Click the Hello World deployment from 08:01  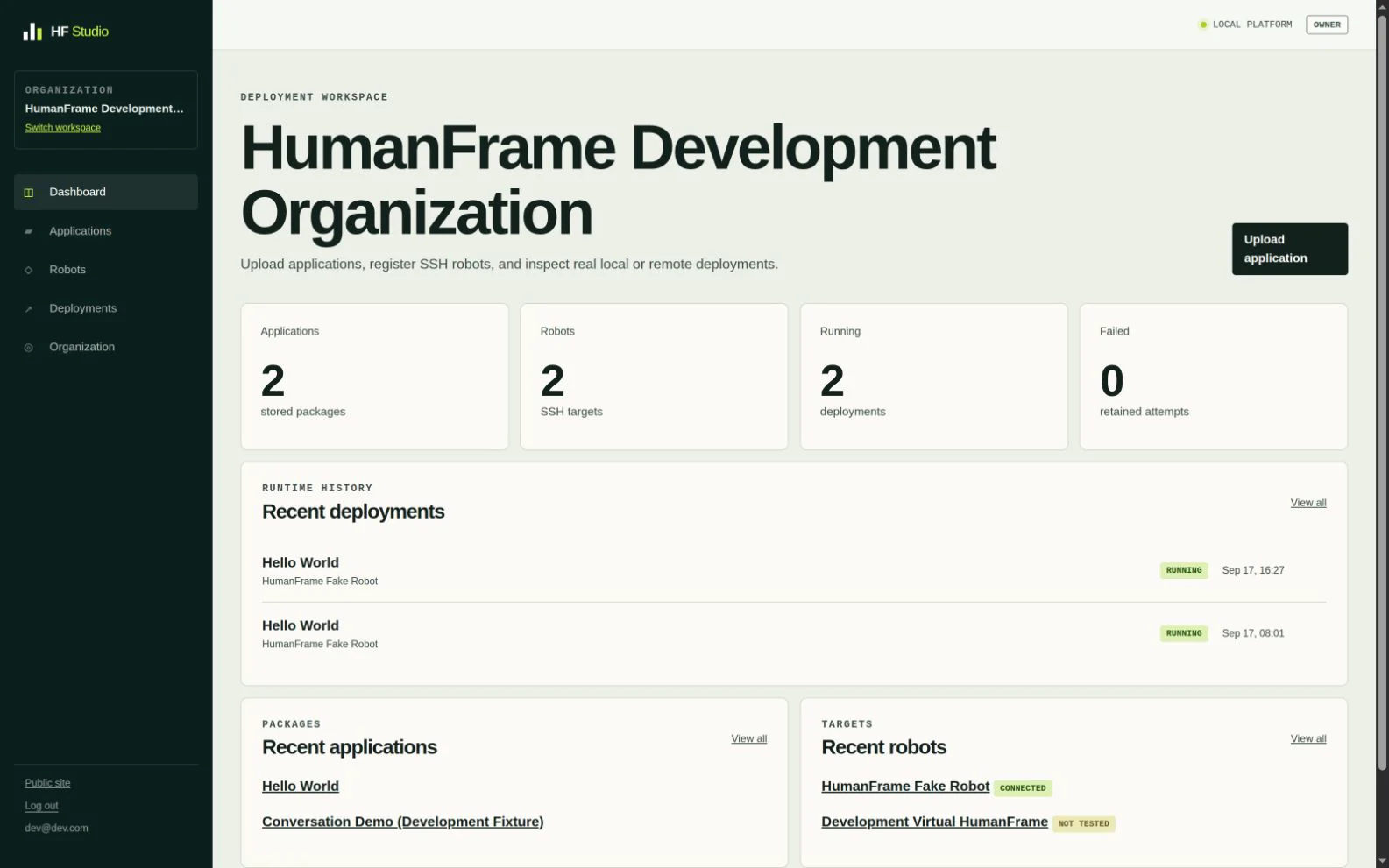pyautogui.click(x=794, y=634)
